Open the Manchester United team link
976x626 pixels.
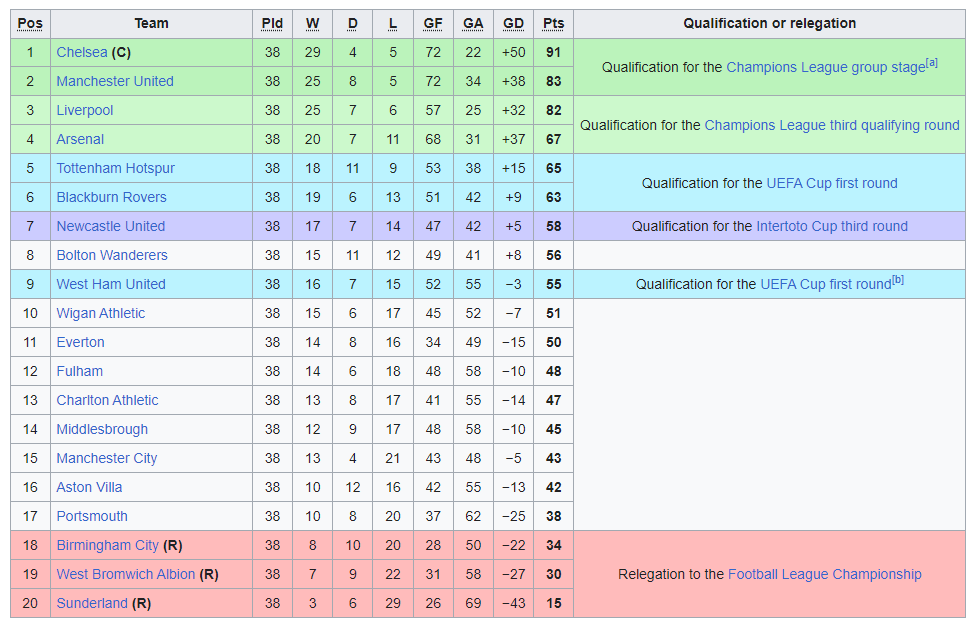(x=115, y=82)
